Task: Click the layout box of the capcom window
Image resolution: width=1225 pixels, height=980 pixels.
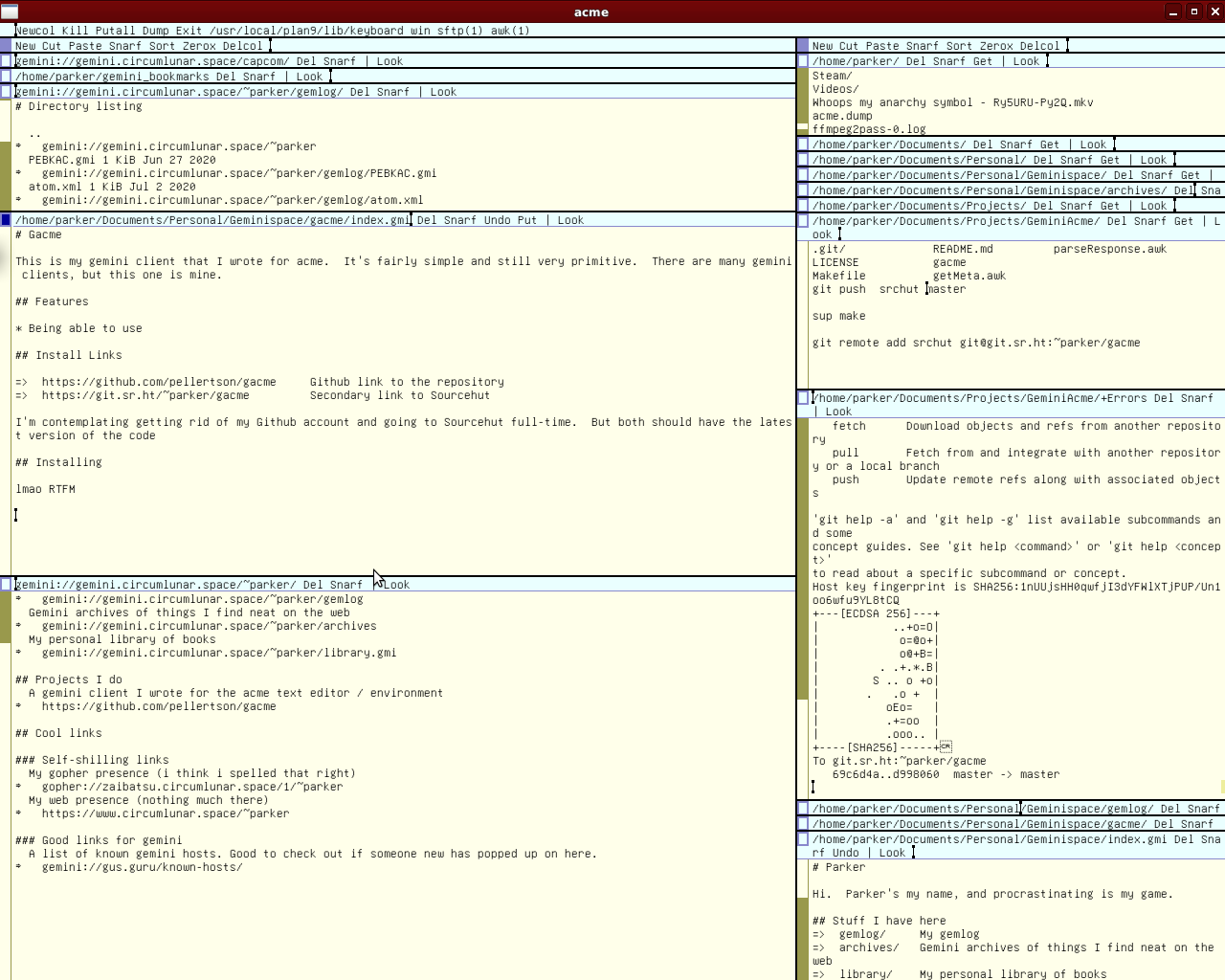Action: click(x=6, y=61)
